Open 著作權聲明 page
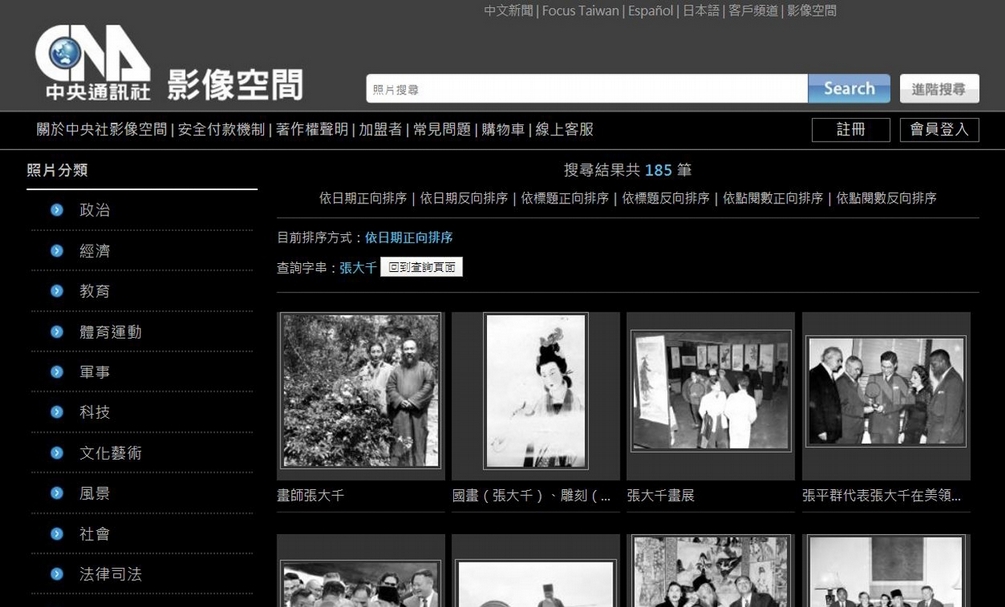The image size is (1005, 607). click(x=312, y=129)
